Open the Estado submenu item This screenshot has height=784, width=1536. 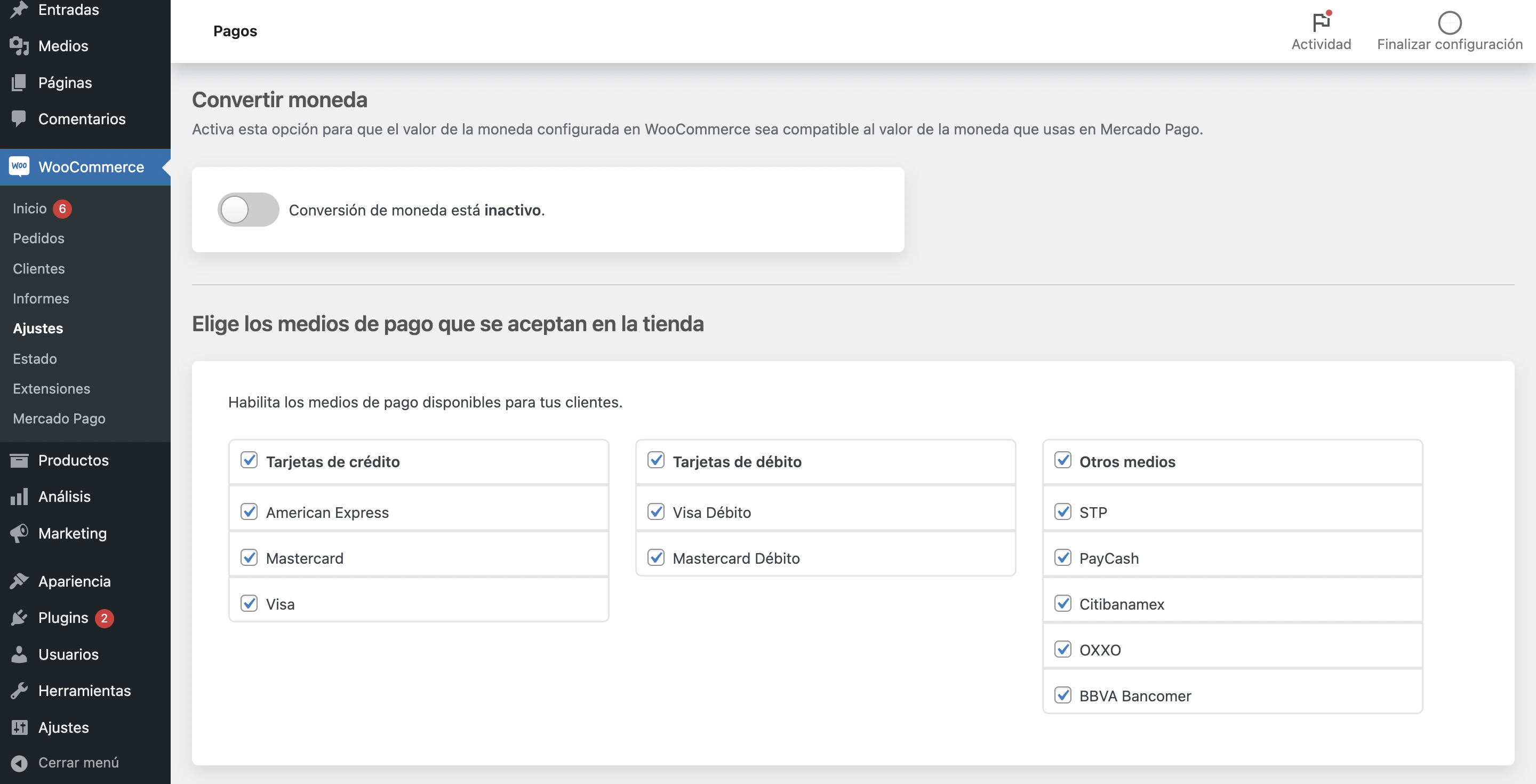(35, 359)
